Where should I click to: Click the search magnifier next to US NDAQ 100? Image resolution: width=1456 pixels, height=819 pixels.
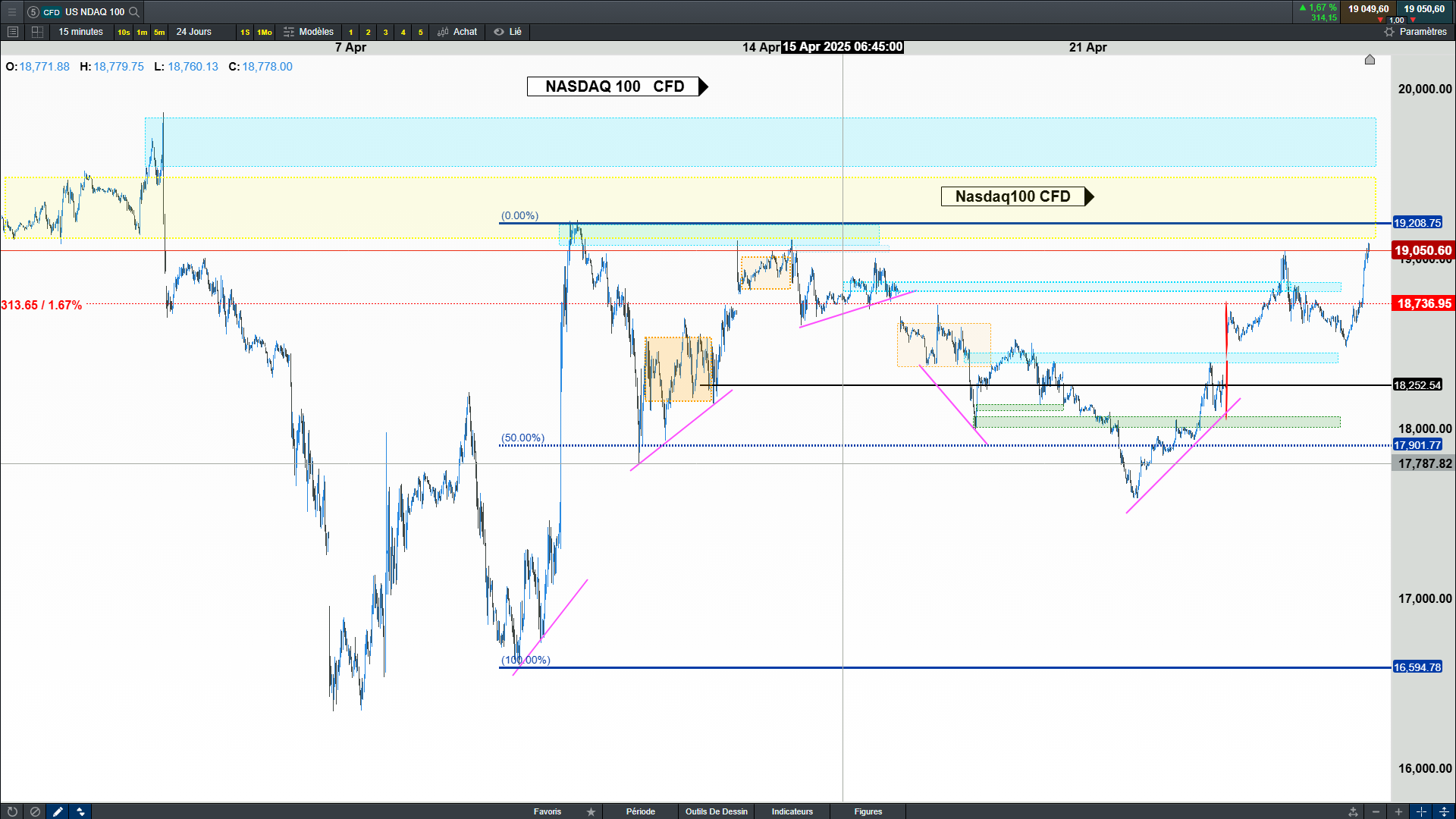pos(134,11)
